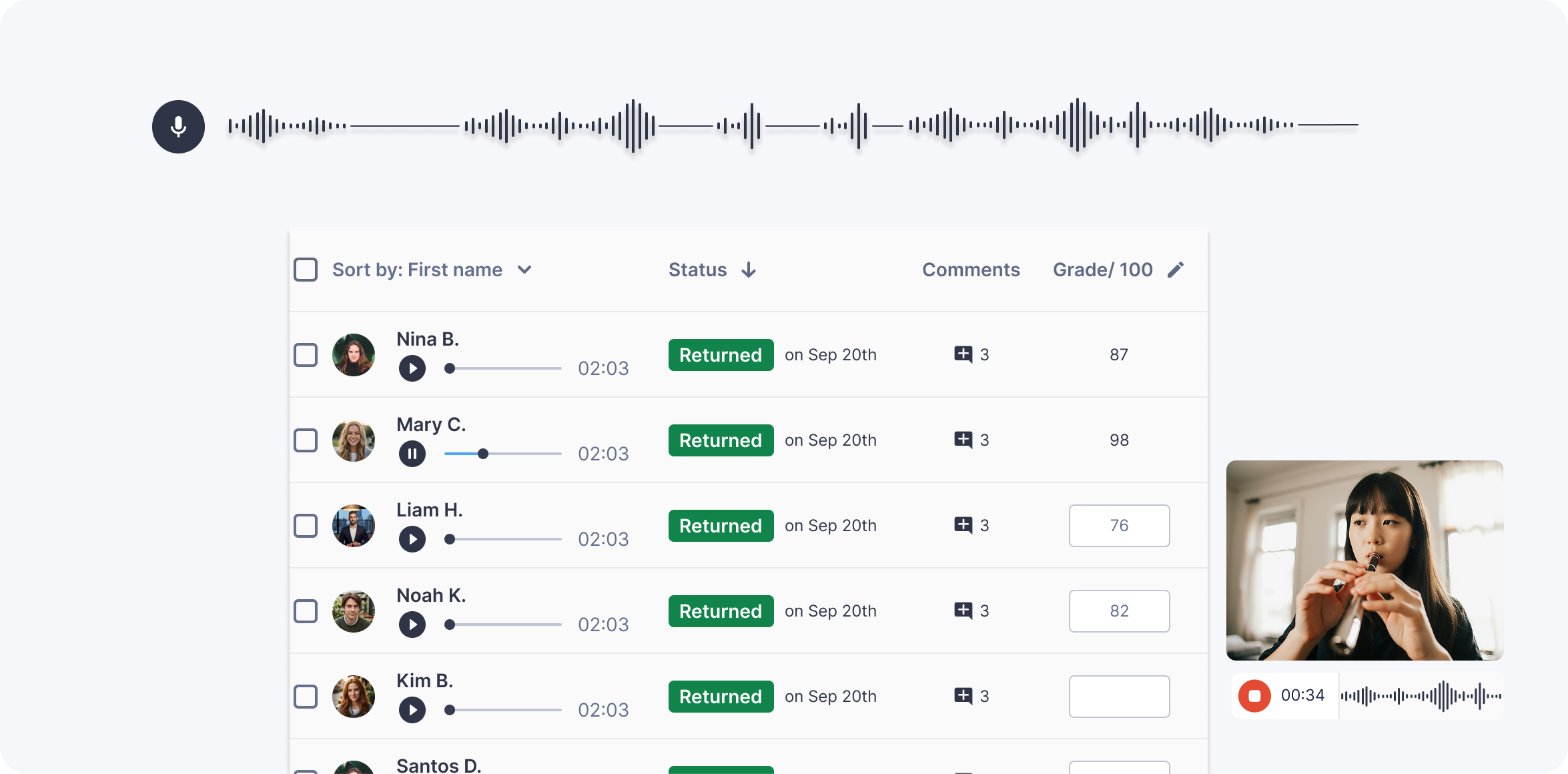The width and height of the screenshot is (1568, 774).
Task: Toggle the select-all checkbox in header
Action: [x=306, y=270]
